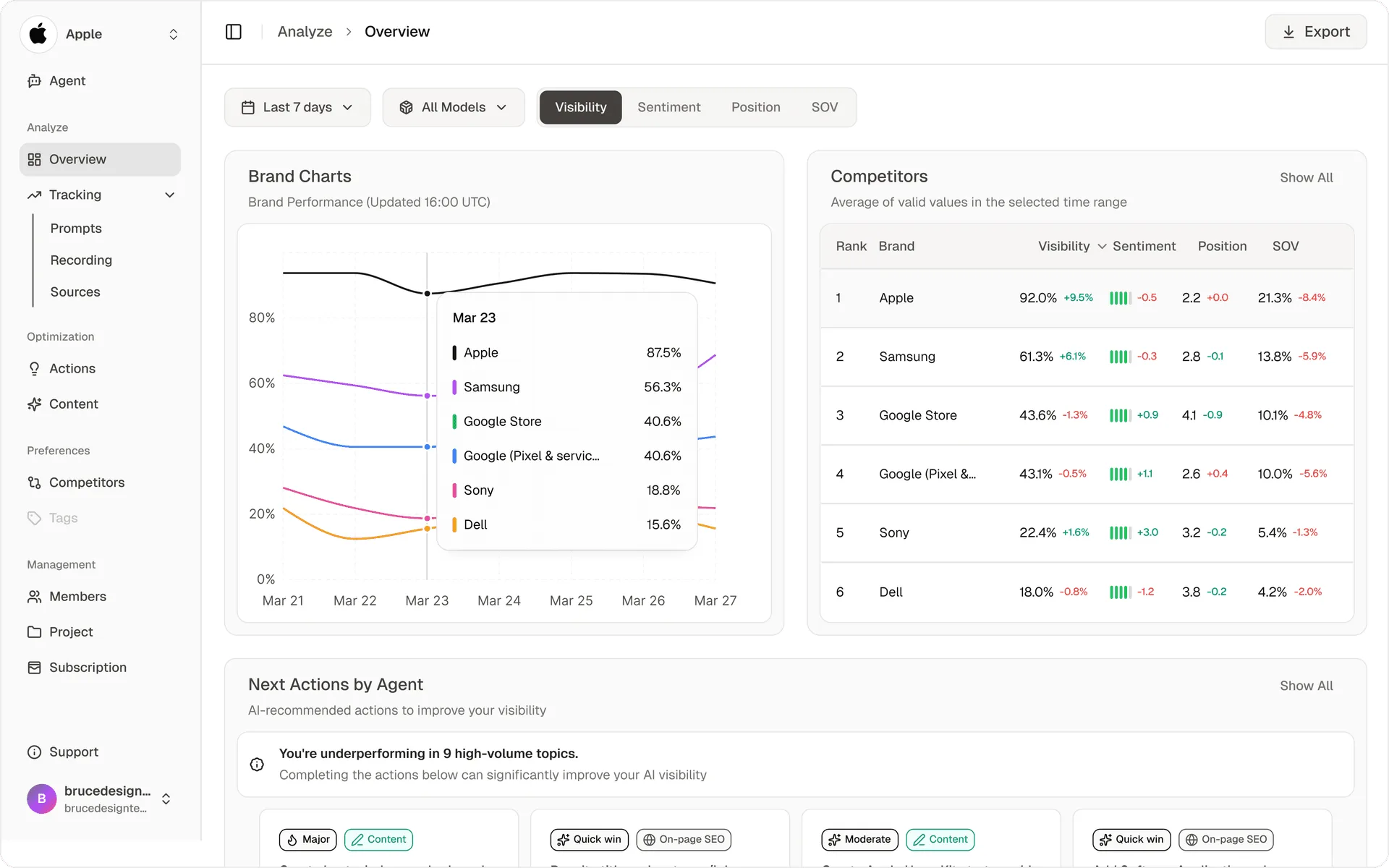Switch to the Position tab
The width and height of the screenshot is (1389, 868).
(756, 108)
